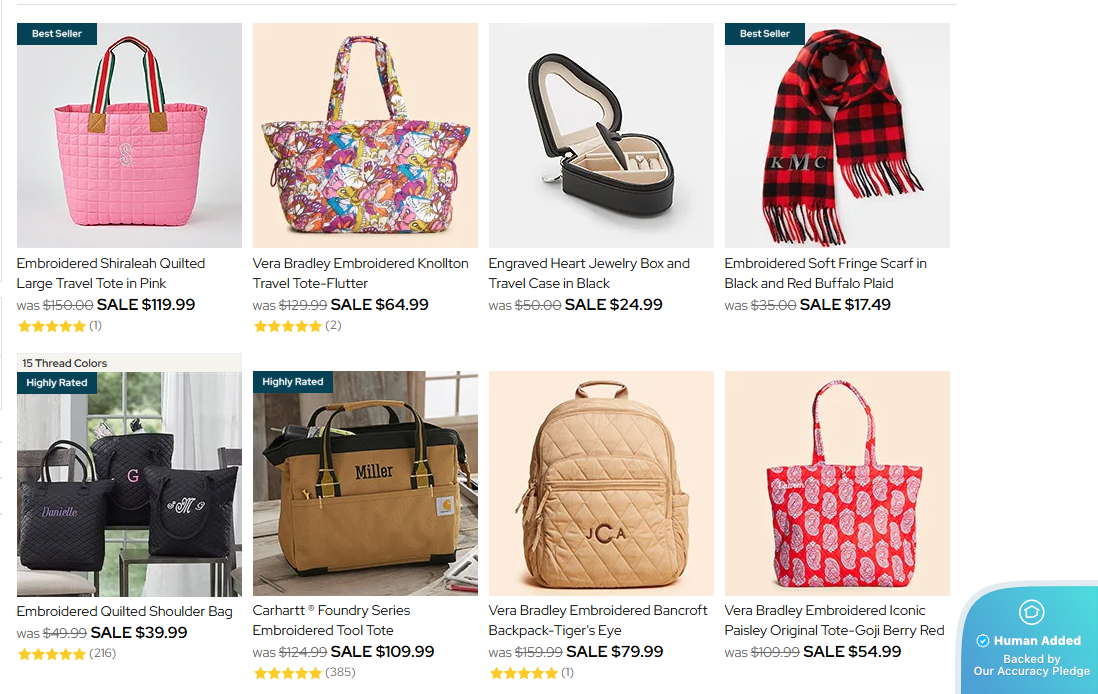The width and height of the screenshot is (1098, 694).
Task: Click the Embroidered Soft Fringe Scarf title link
Action: click(825, 273)
